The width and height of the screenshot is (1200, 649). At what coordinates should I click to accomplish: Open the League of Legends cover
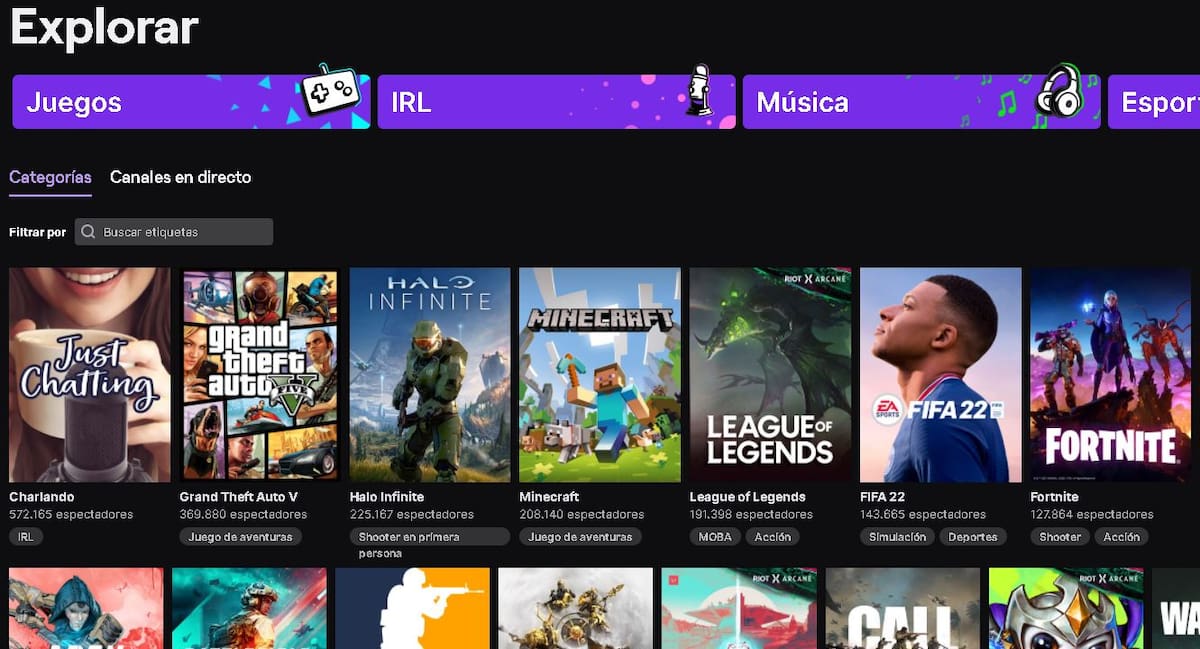click(770, 375)
